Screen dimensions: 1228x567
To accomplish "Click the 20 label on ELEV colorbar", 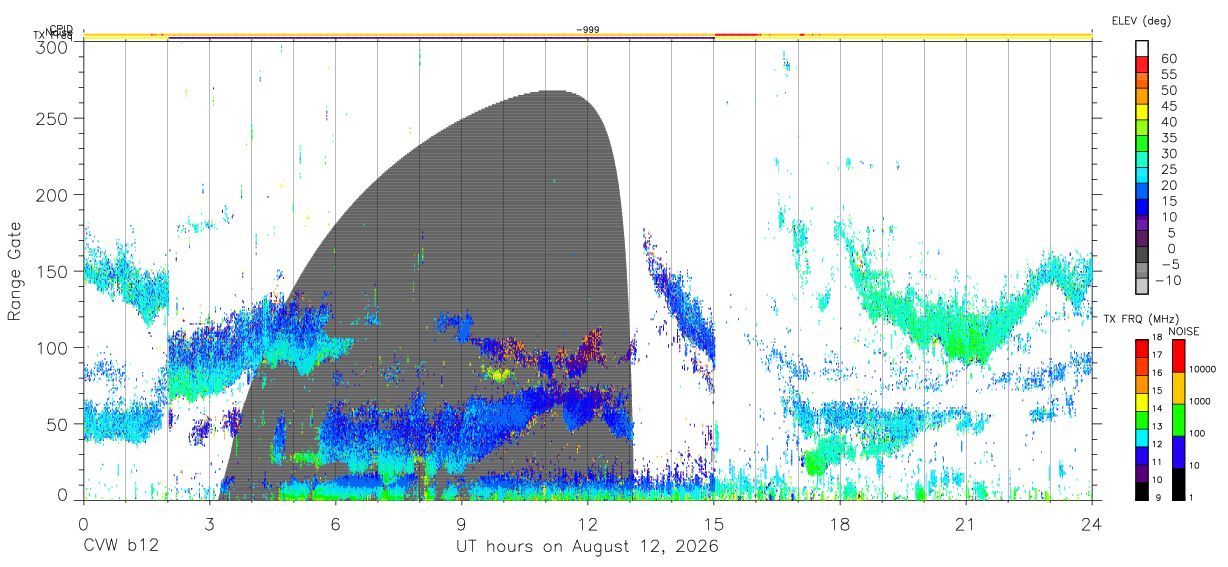I will (x=1168, y=186).
